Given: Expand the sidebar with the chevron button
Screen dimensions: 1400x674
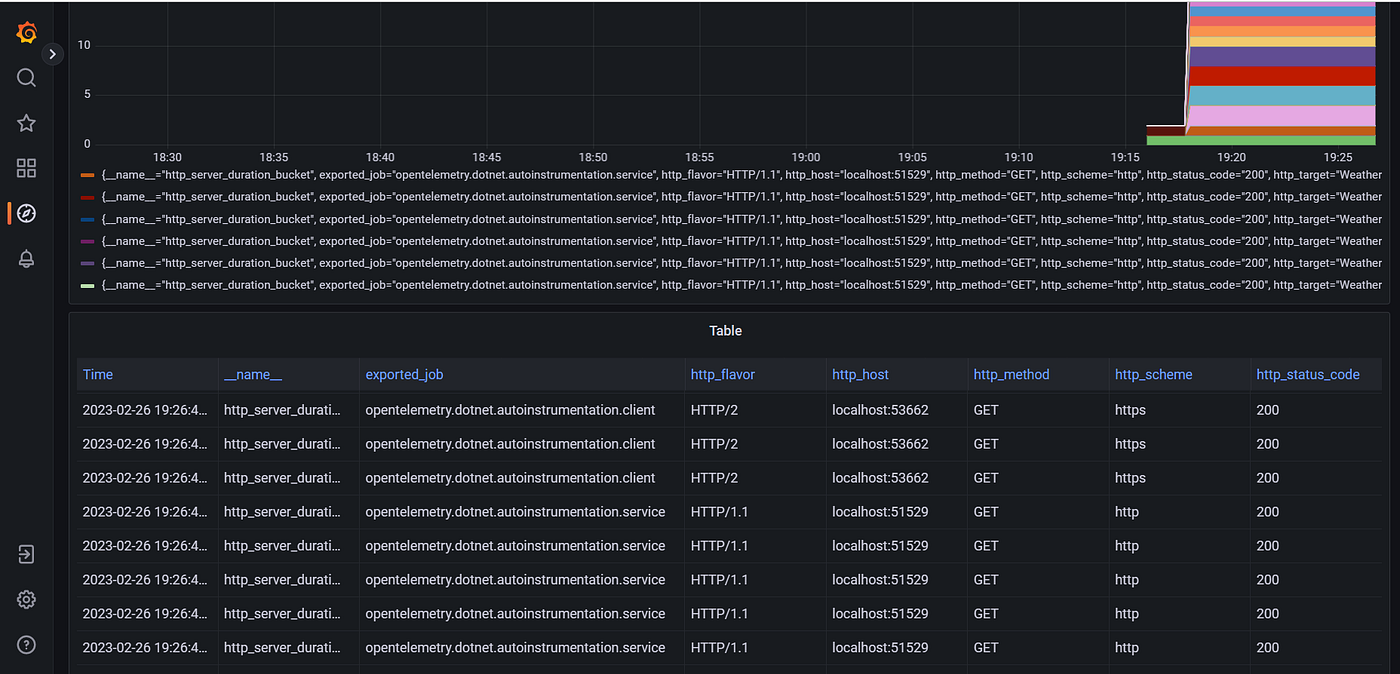Looking at the screenshot, I should pos(53,54).
